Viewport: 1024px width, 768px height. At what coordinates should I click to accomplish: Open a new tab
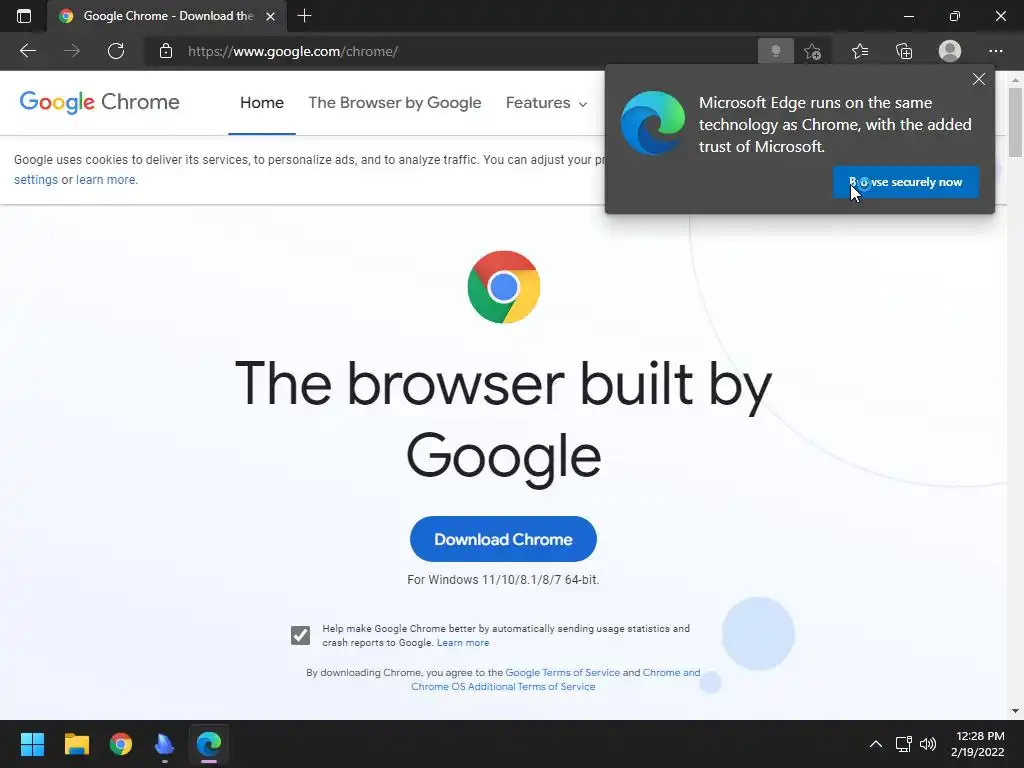click(304, 16)
